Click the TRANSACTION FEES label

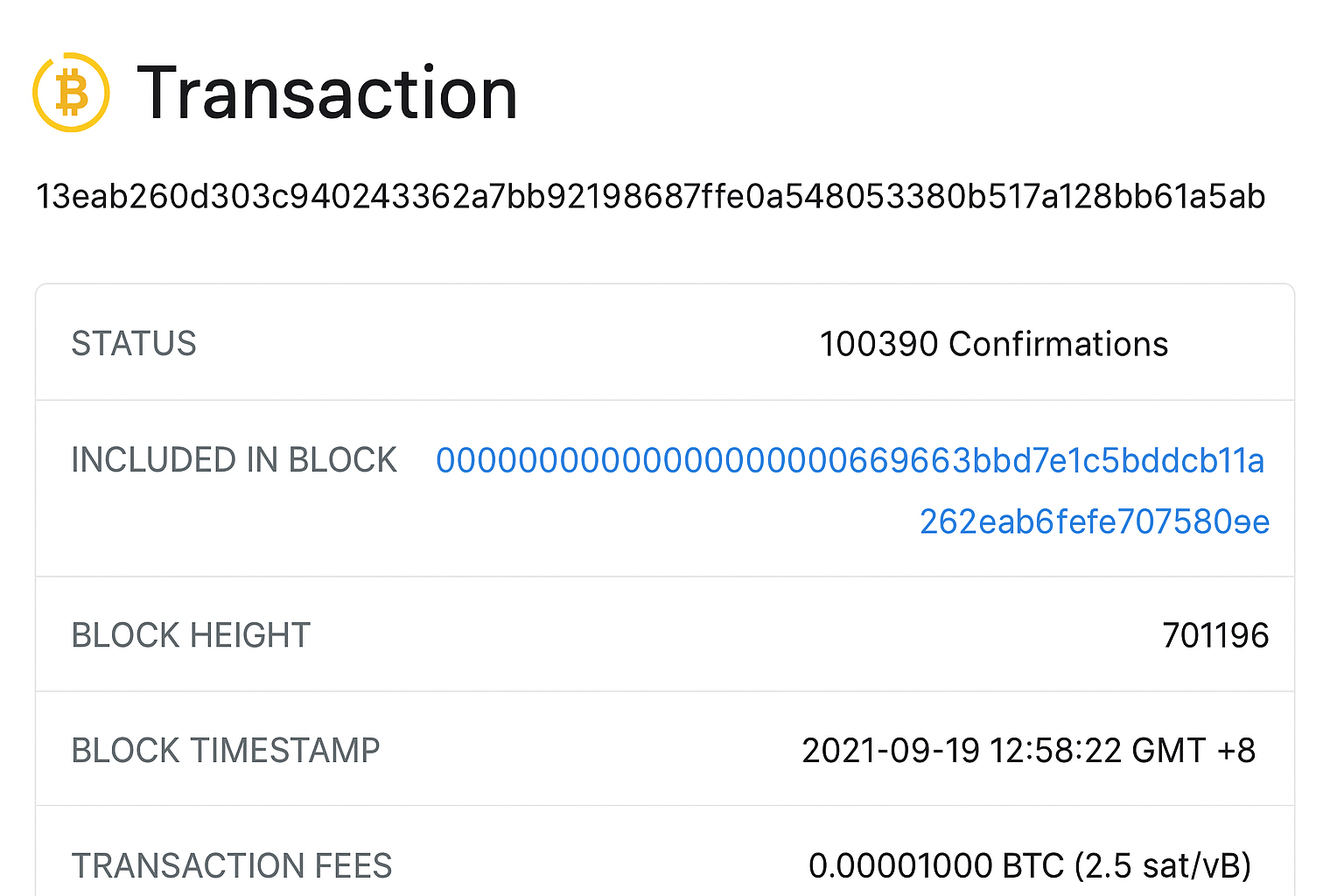pos(231,865)
